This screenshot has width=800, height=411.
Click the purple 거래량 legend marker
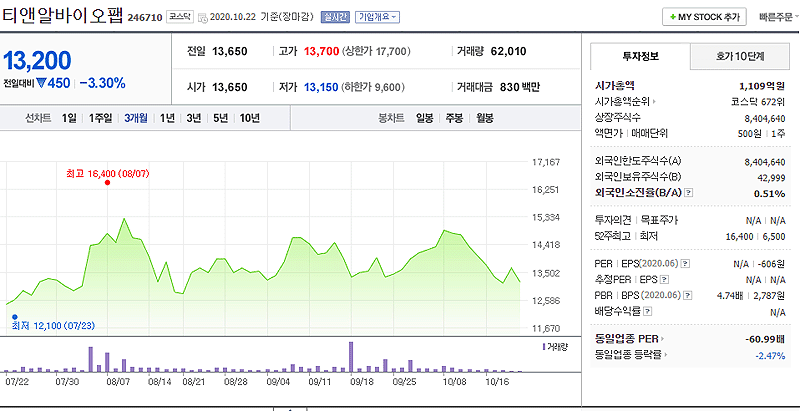click(x=544, y=347)
